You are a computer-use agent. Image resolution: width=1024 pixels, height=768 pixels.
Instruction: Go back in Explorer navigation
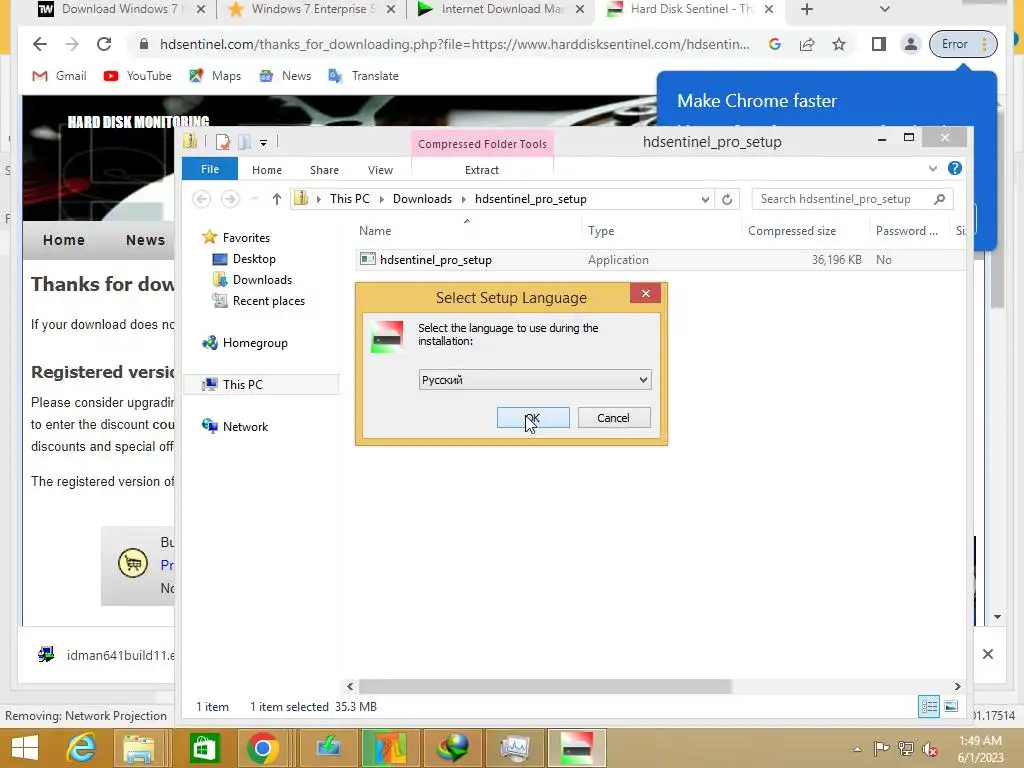pyautogui.click(x=202, y=199)
